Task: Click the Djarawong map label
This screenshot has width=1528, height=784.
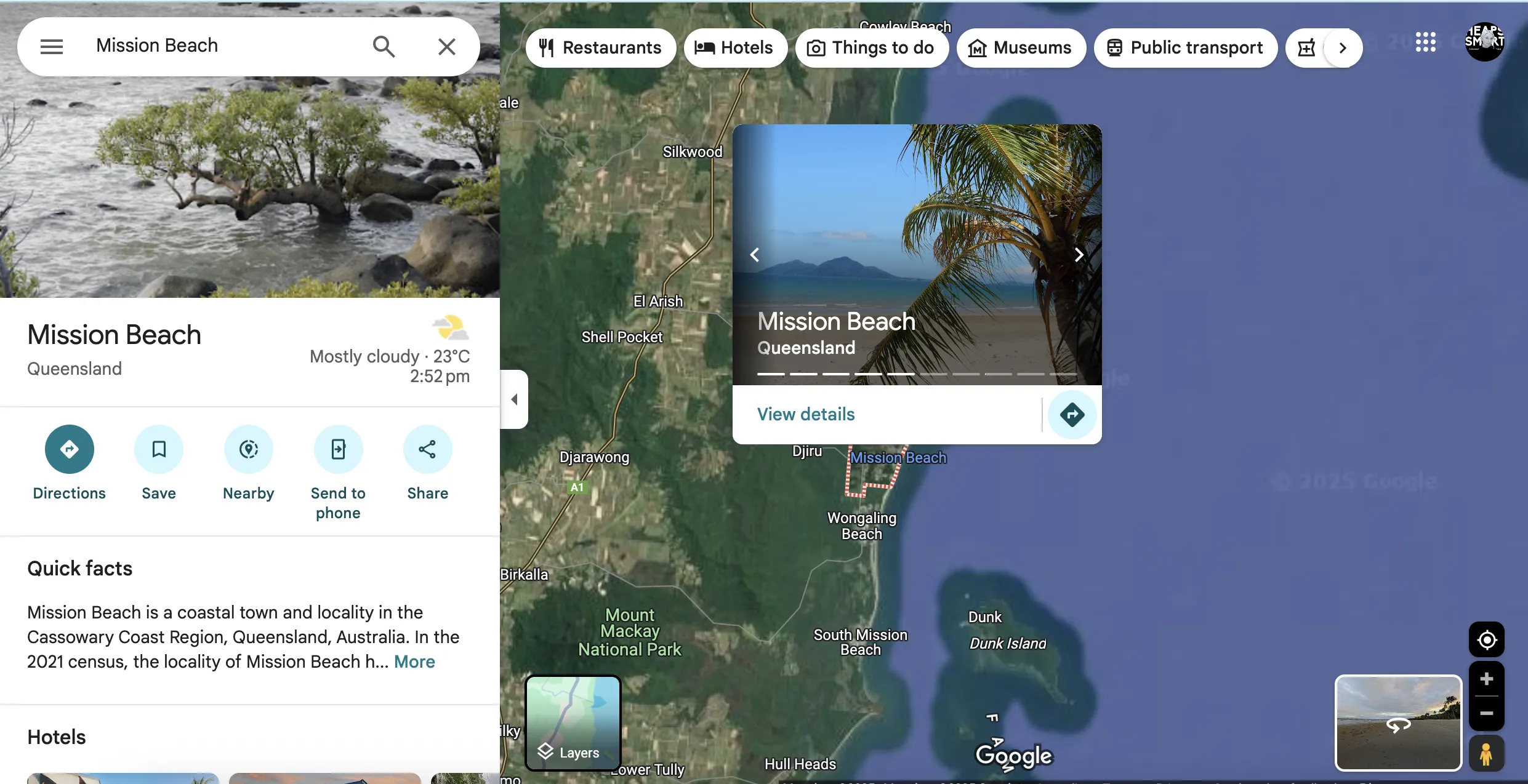Action: (x=594, y=457)
